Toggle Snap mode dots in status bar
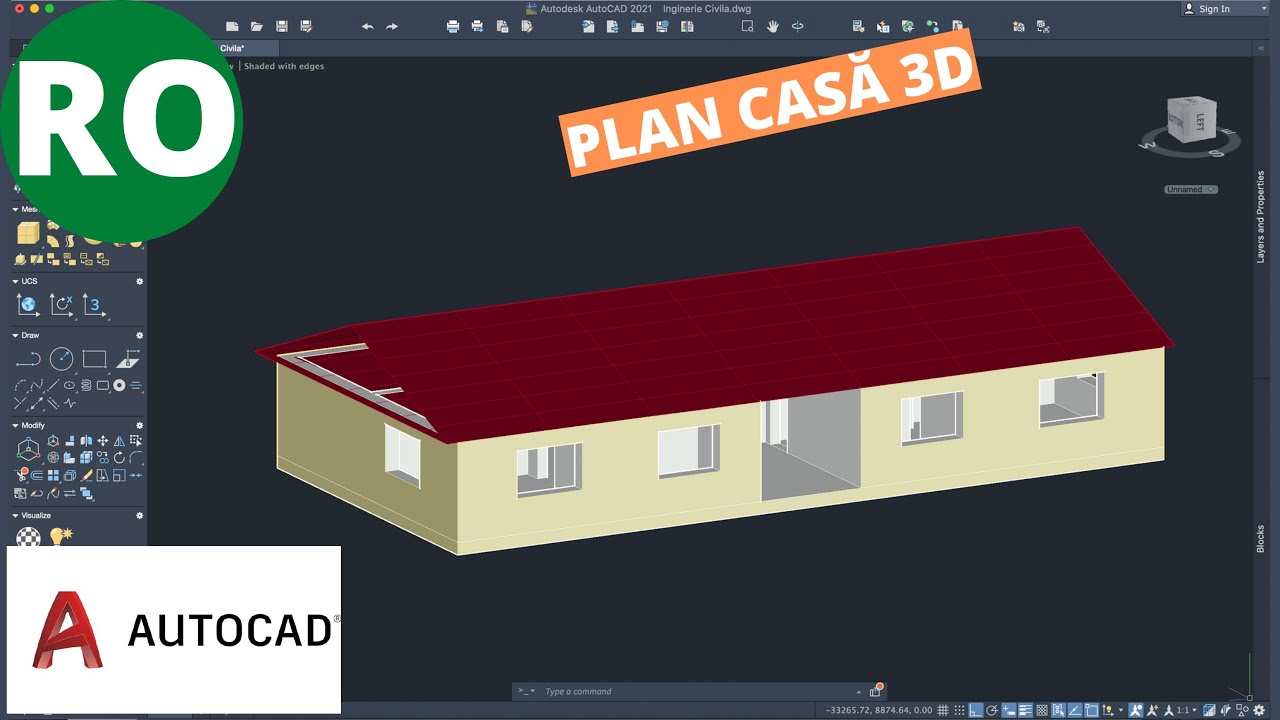The height and width of the screenshot is (720, 1280). (959, 710)
